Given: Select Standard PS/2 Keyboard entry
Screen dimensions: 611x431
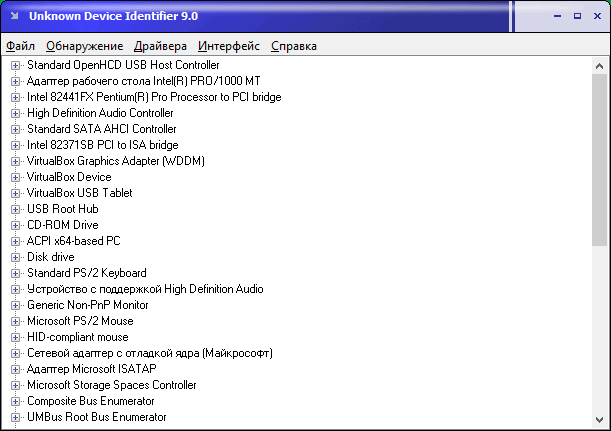Looking at the screenshot, I should [86, 273].
